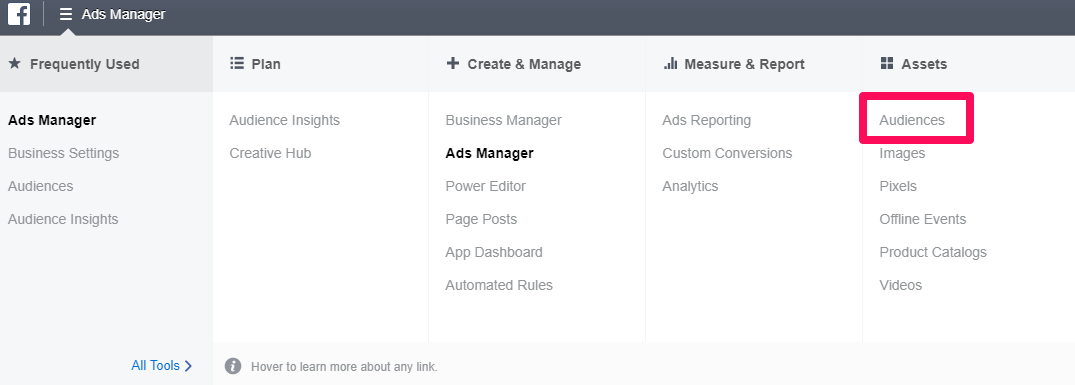The image size is (1075, 385).
Task: Click the bar chart icon beside Measure & Report
Action: click(x=671, y=64)
